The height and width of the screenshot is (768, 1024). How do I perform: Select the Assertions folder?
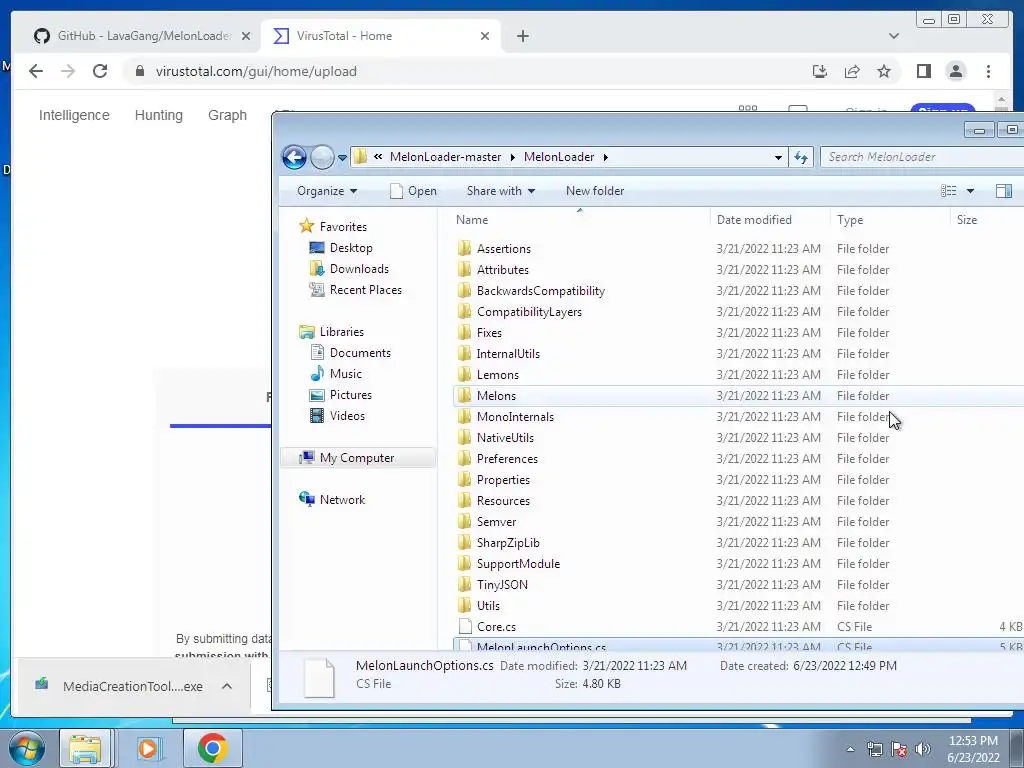504,248
